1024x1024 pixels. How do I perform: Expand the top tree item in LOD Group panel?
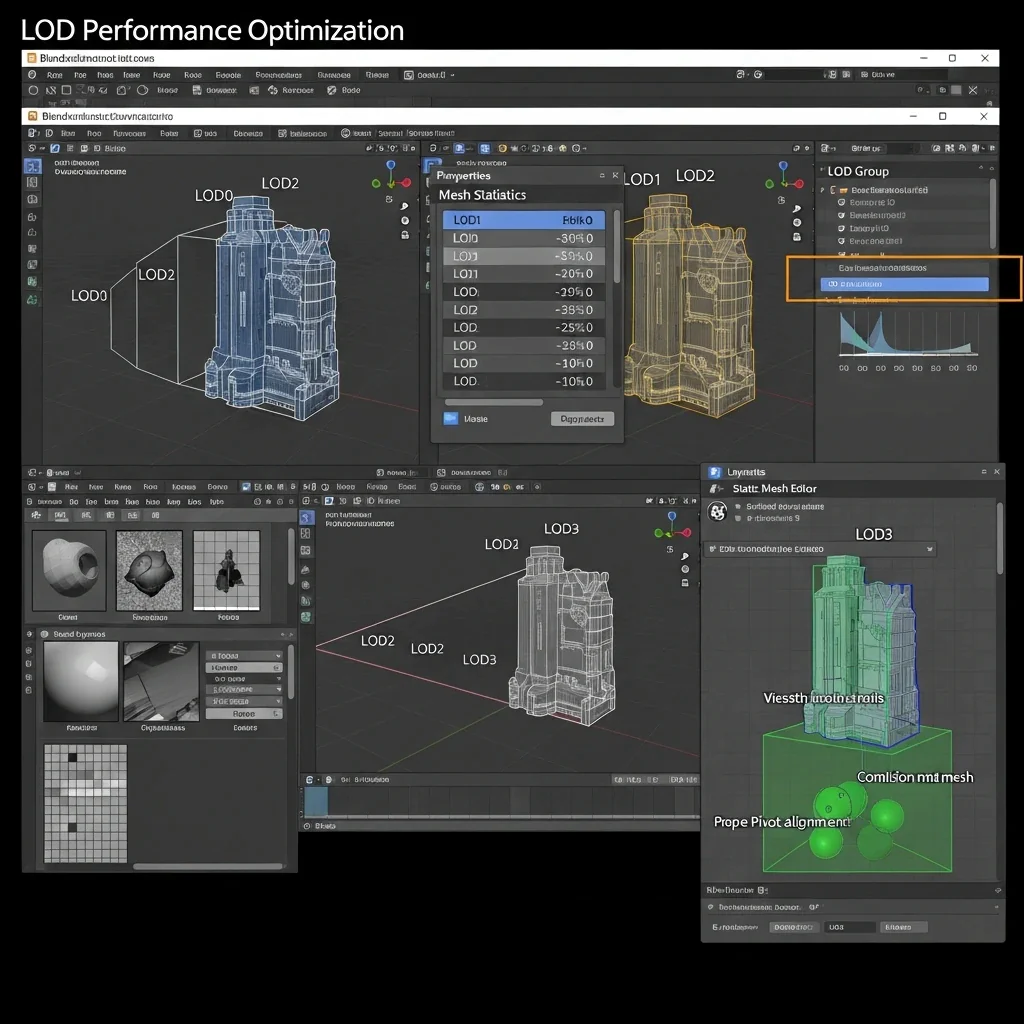[x=823, y=189]
